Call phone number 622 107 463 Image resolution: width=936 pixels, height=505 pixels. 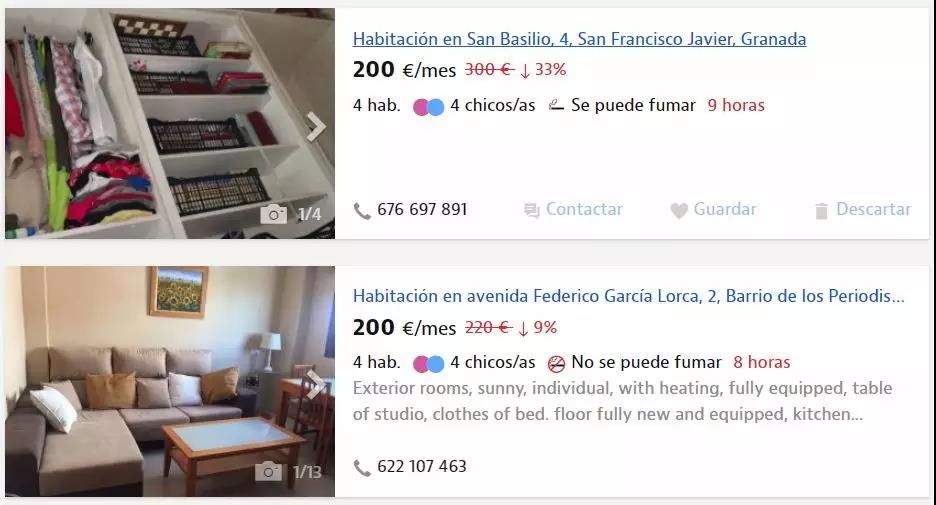(x=422, y=466)
